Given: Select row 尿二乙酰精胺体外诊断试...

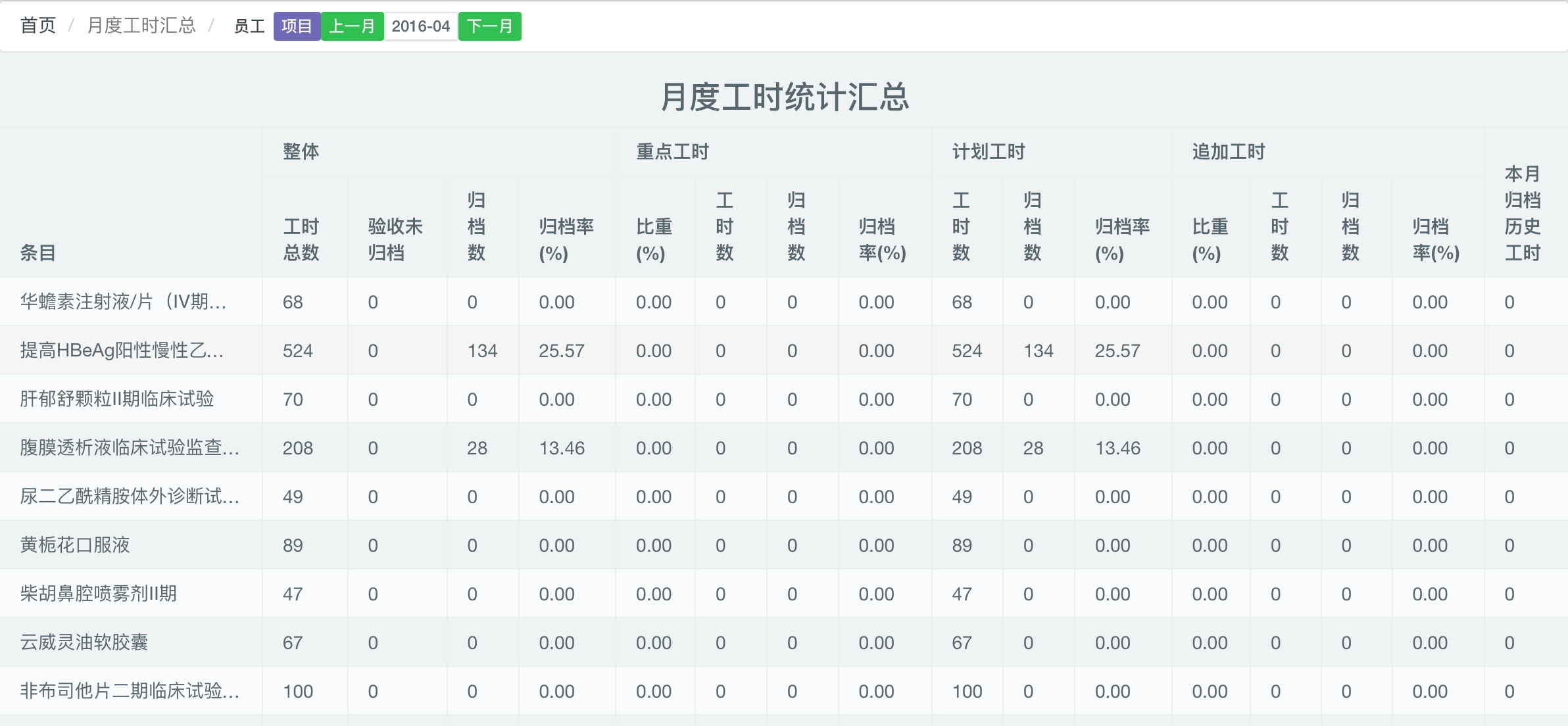Looking at the screenshot, I should tap(784, 496).
